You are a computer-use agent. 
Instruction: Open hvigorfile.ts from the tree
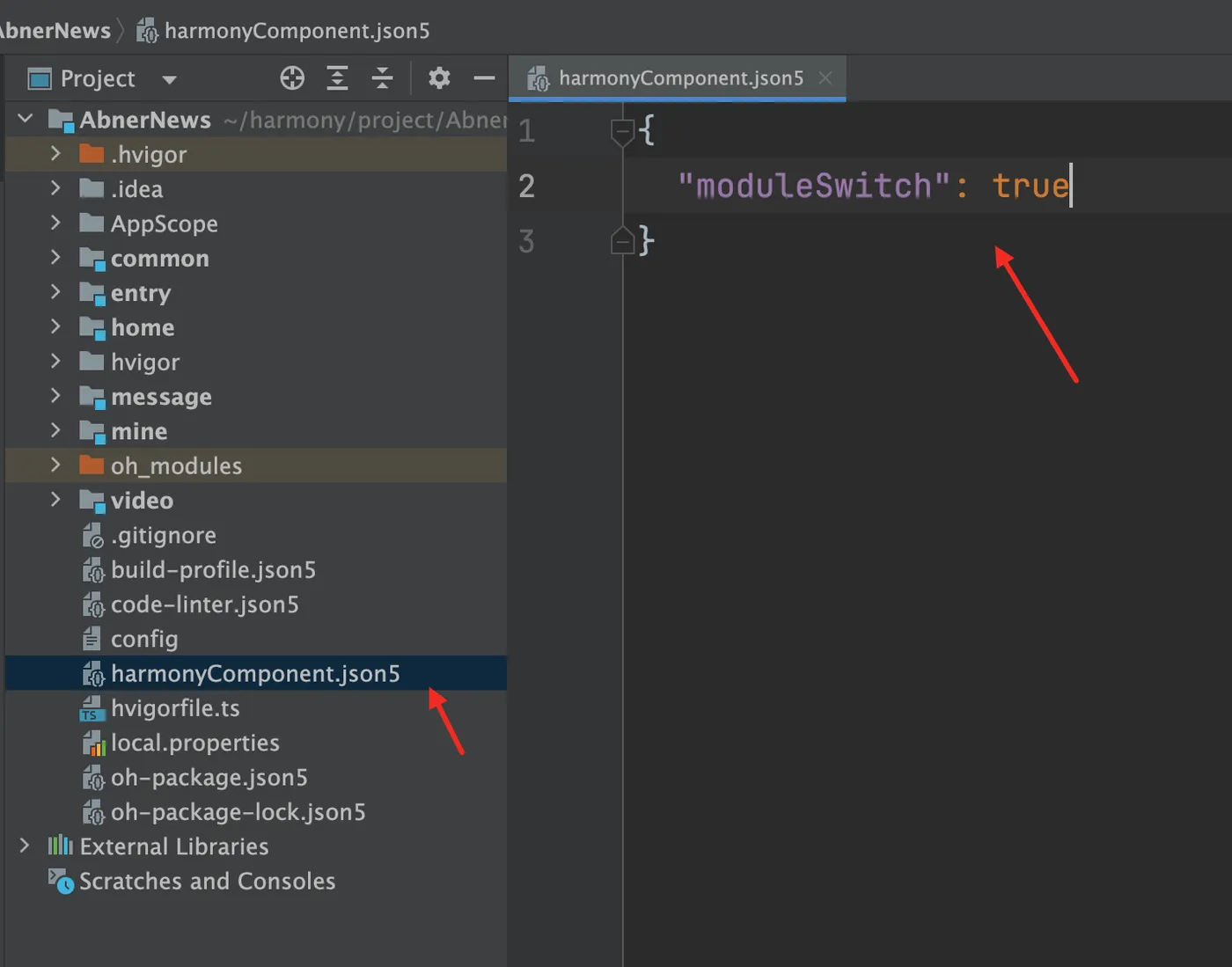pos(175,708)
